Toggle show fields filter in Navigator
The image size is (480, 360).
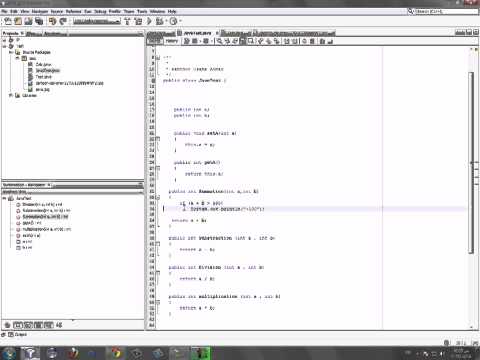pyautogui.click(x=18, y=325)
